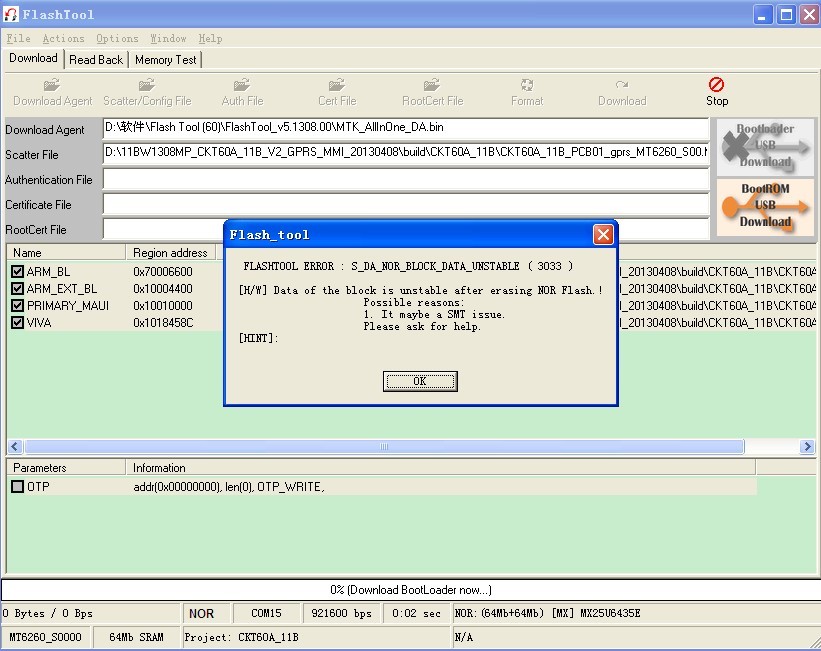Screen dimensions: 821x651
Task: Open the File menu
Action: click(x=18, y=38)
